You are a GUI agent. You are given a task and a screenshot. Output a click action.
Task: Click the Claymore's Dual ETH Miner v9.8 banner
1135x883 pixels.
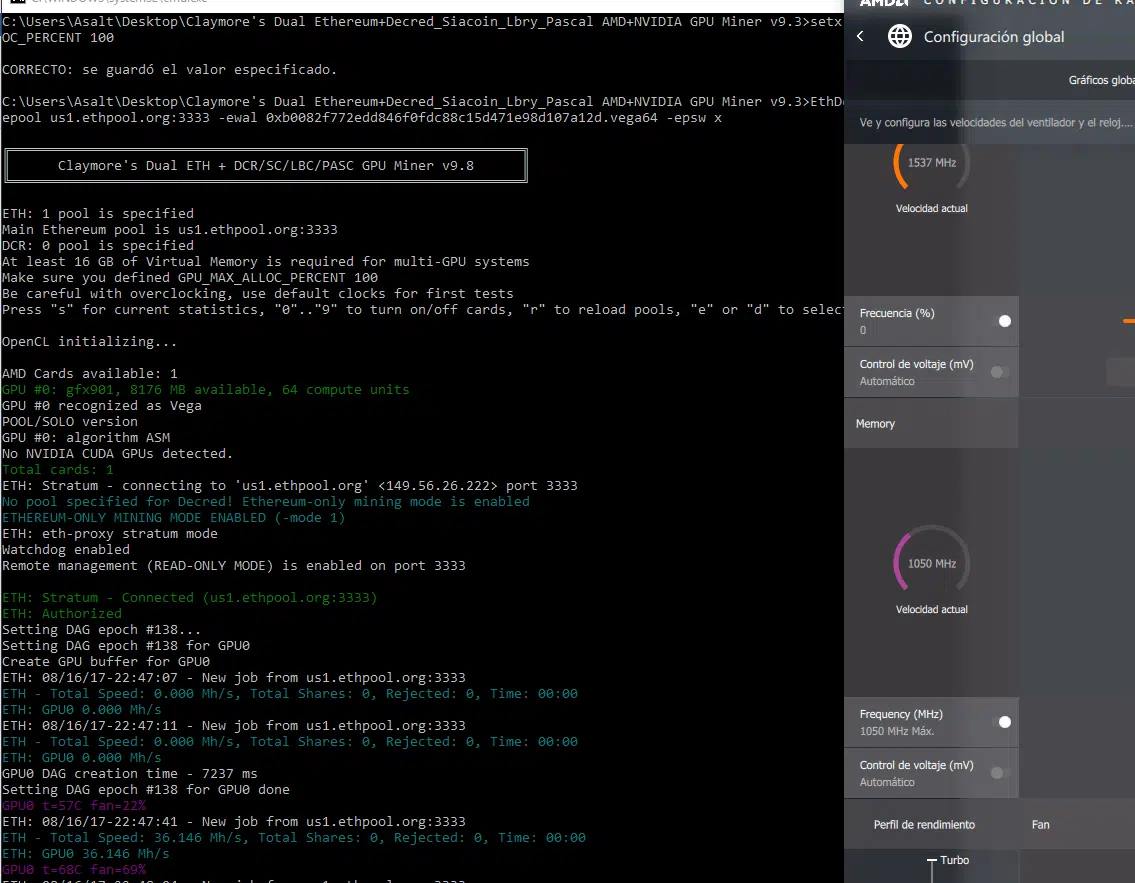pos(266,166)
